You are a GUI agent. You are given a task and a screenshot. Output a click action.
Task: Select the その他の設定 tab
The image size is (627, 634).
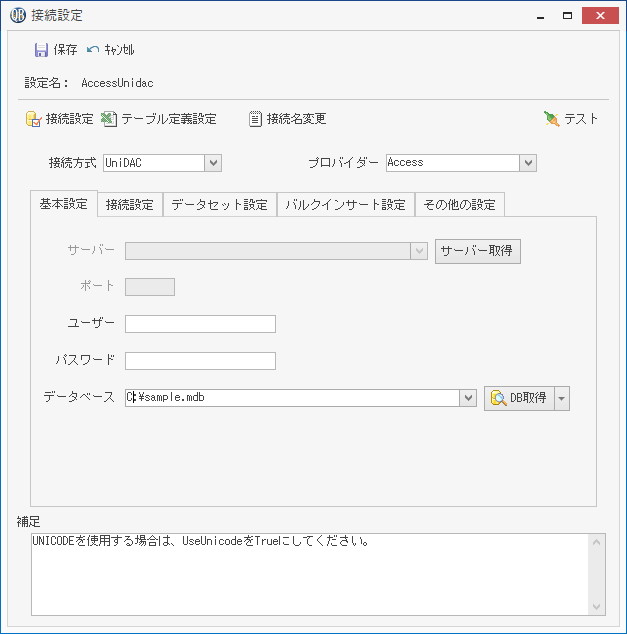pos(460,205)
